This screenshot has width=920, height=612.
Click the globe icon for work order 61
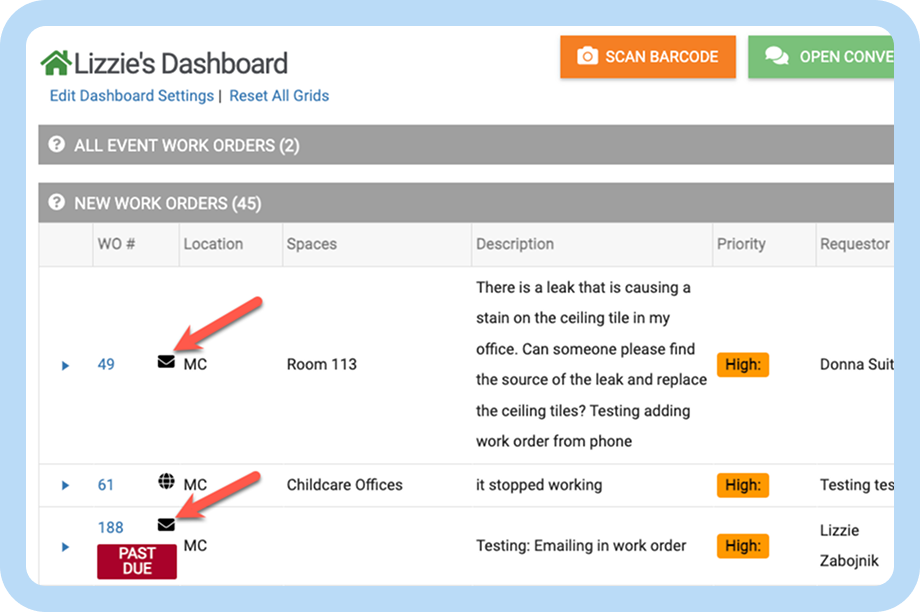click(166, 483)
